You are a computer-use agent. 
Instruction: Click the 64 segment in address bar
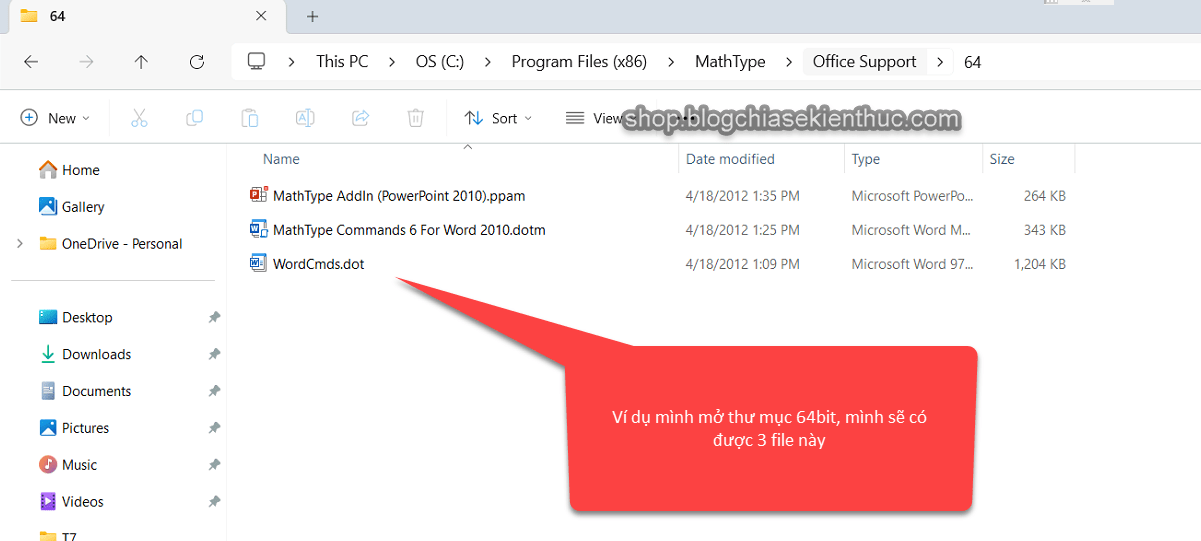click(973, 62)
